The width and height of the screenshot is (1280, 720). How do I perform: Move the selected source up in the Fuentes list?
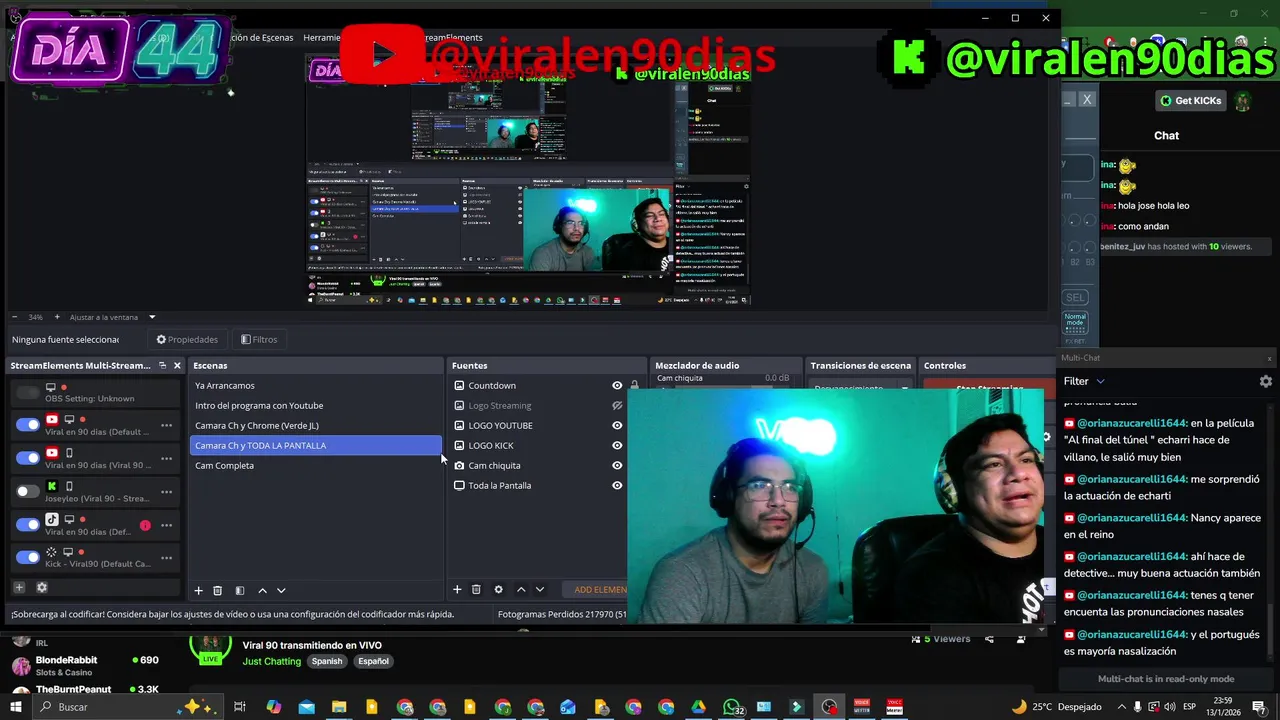click(x=520, y=590)
